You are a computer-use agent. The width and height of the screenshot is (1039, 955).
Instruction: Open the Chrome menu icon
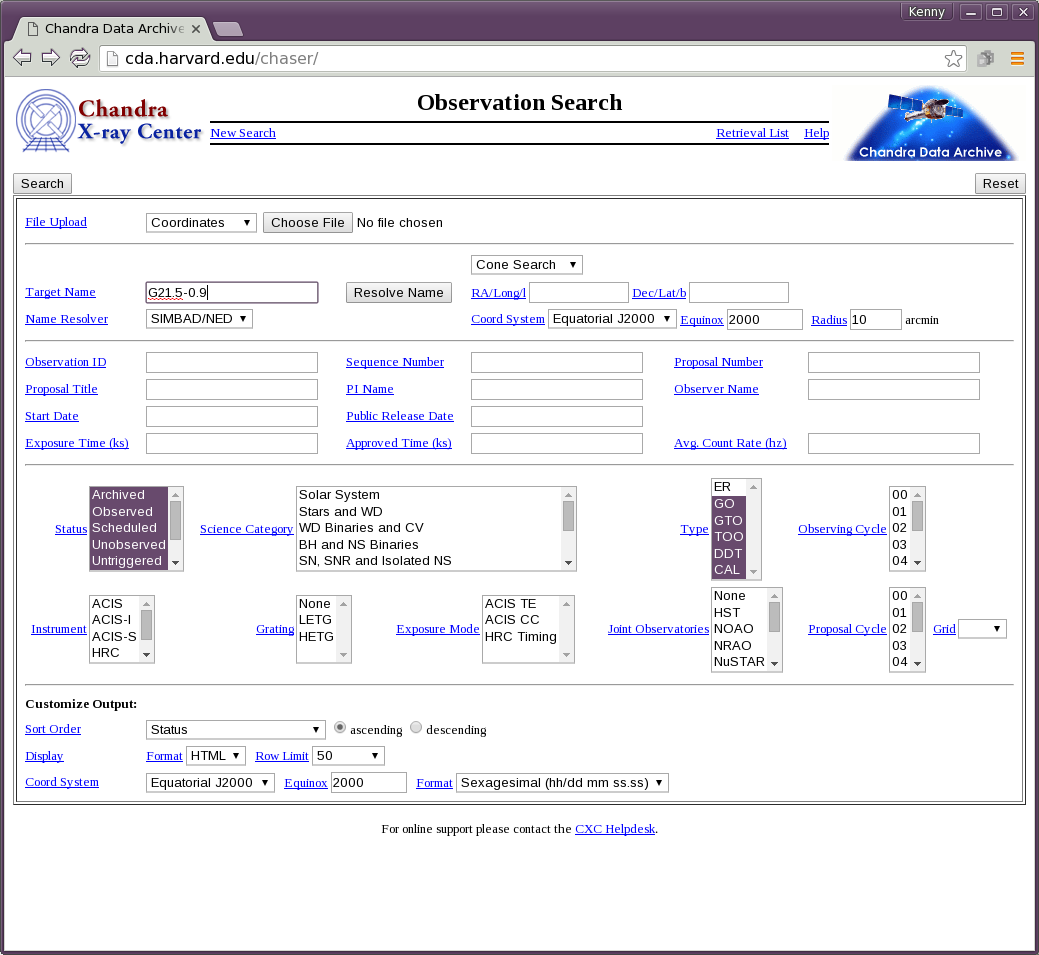click(x=1017, y=58)
